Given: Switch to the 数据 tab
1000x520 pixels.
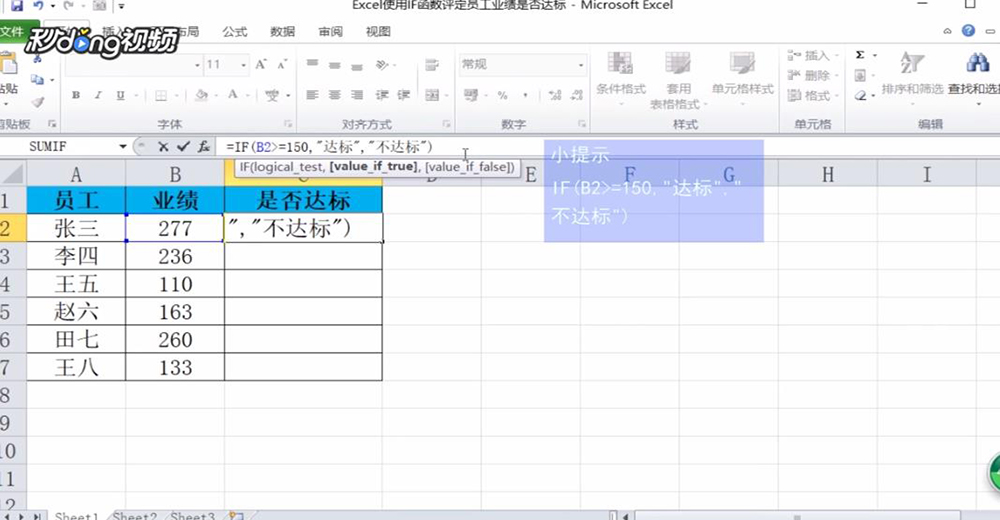Looking at the screenshot, I should click(282, 31).
